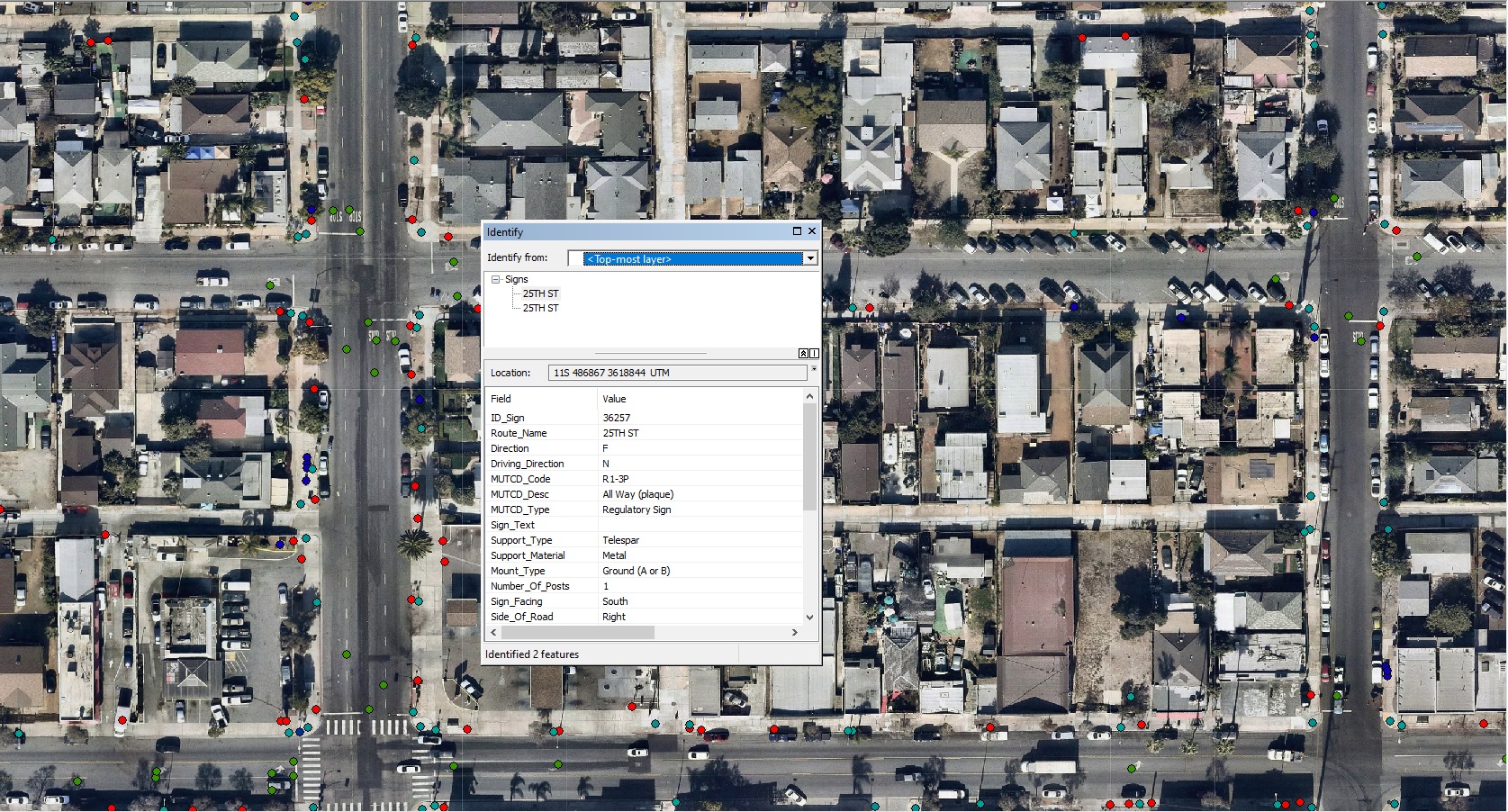Click the All Way (plaque) value
The width and height of the screenshot is (1508, 812).
click(637, 494)
